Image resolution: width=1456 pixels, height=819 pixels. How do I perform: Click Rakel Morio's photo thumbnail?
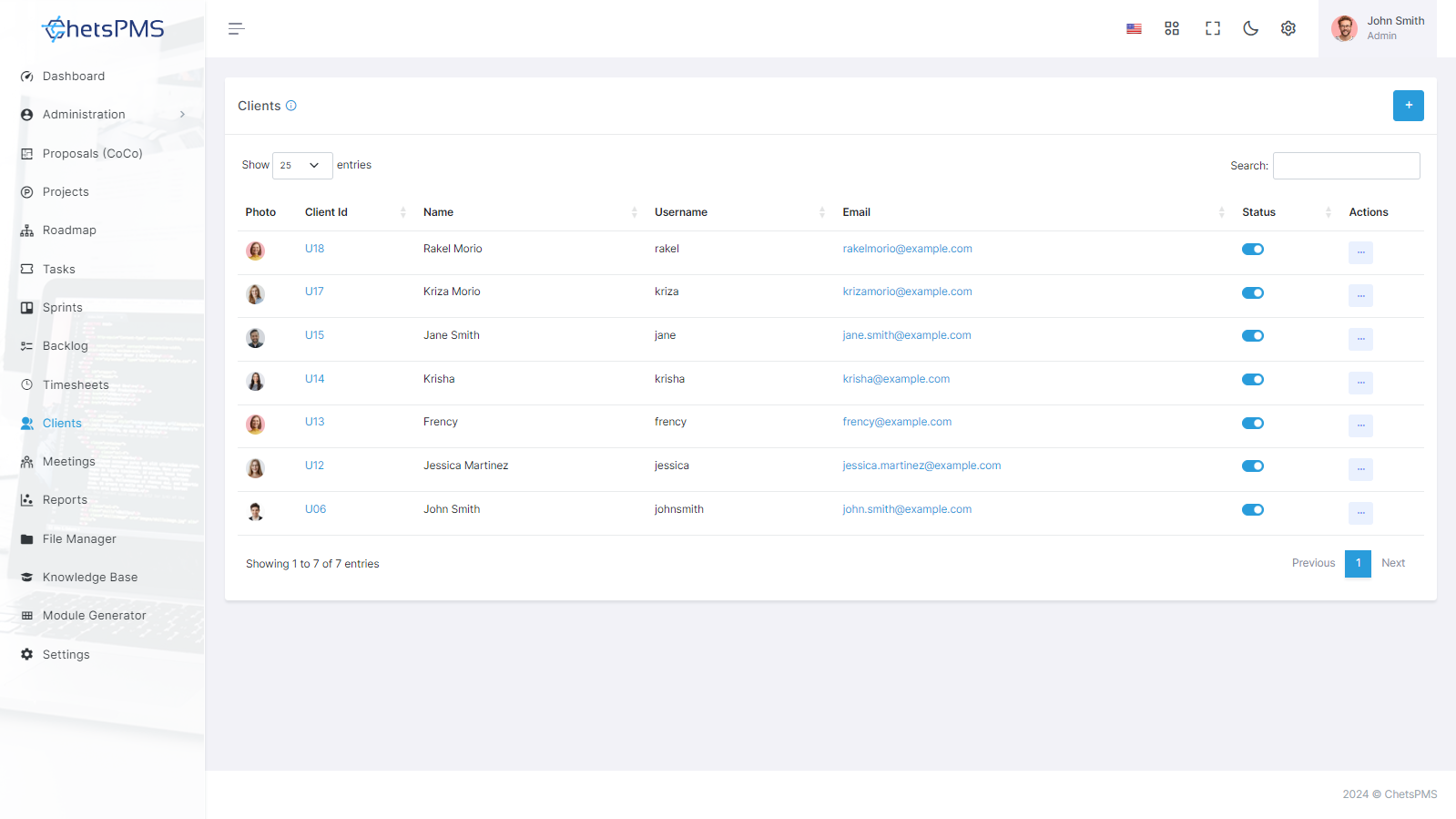click(255, 251)
